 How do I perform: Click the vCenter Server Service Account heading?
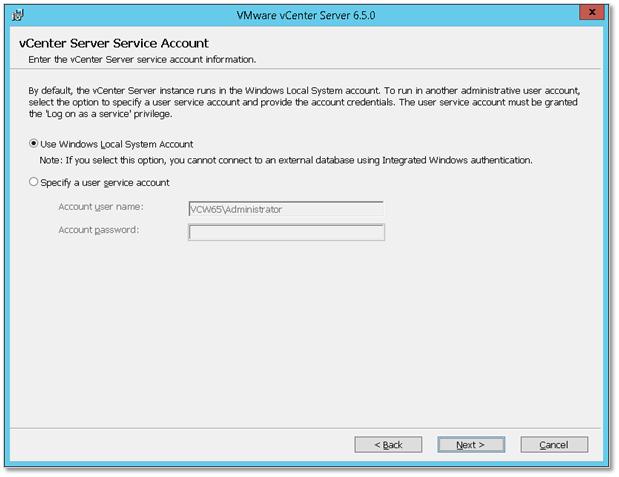(114, 43)
